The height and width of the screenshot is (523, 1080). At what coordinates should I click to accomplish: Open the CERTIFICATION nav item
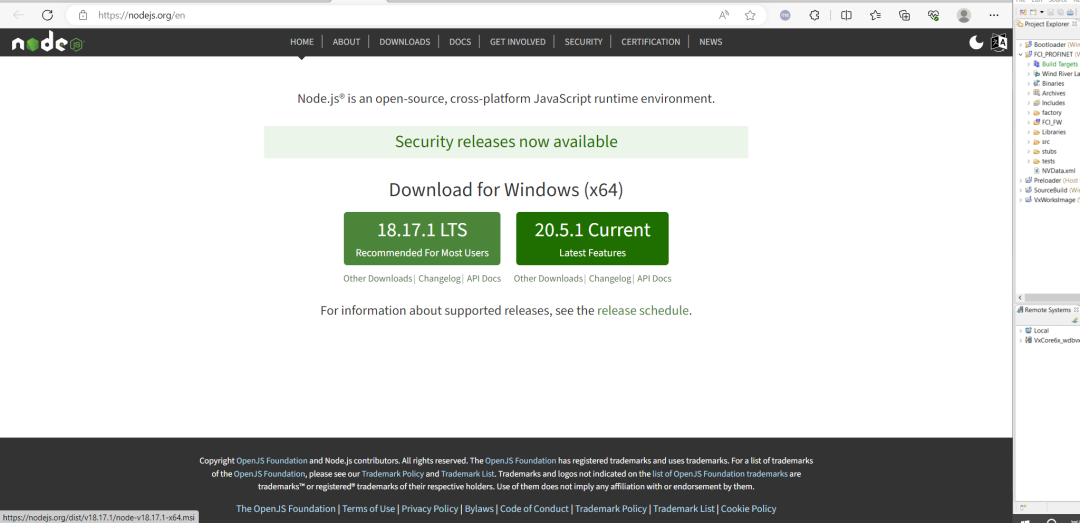pos(651,42)
